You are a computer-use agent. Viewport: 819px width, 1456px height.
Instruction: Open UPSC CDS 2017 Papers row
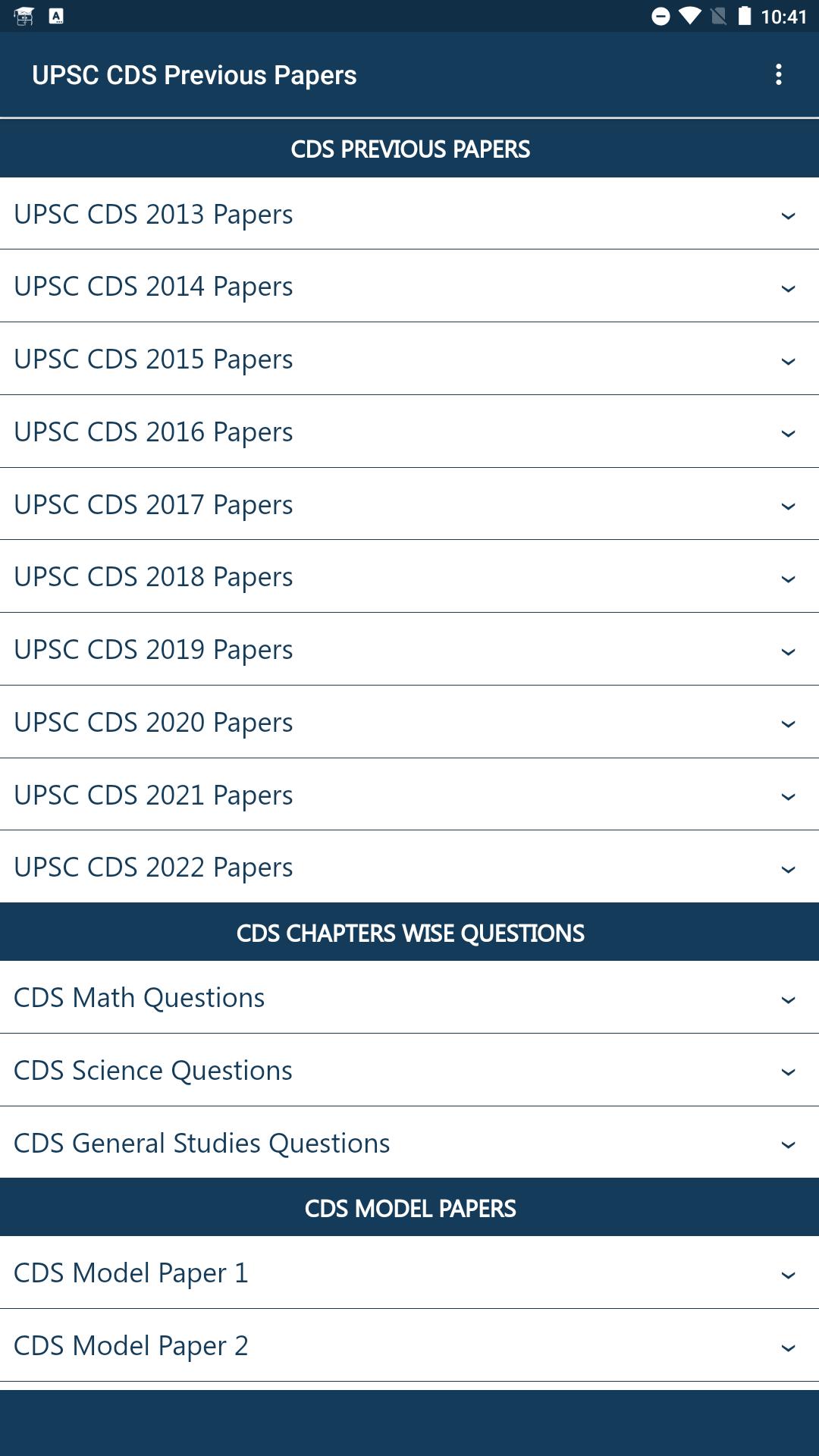[x=409, y=504]
